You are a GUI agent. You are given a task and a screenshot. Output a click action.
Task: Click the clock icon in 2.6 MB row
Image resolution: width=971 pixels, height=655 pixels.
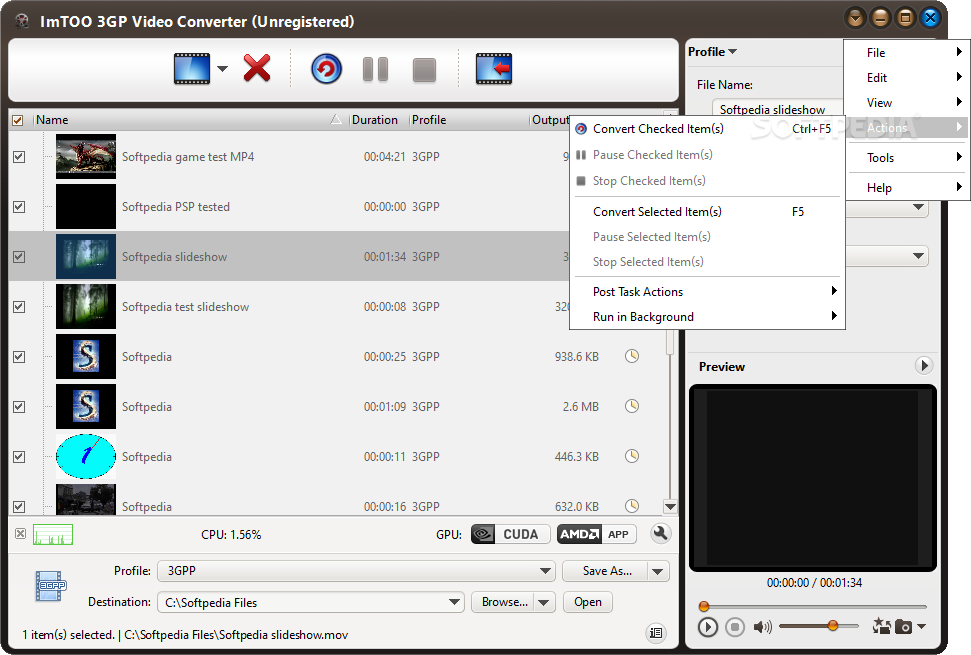[x=632, y=406]
